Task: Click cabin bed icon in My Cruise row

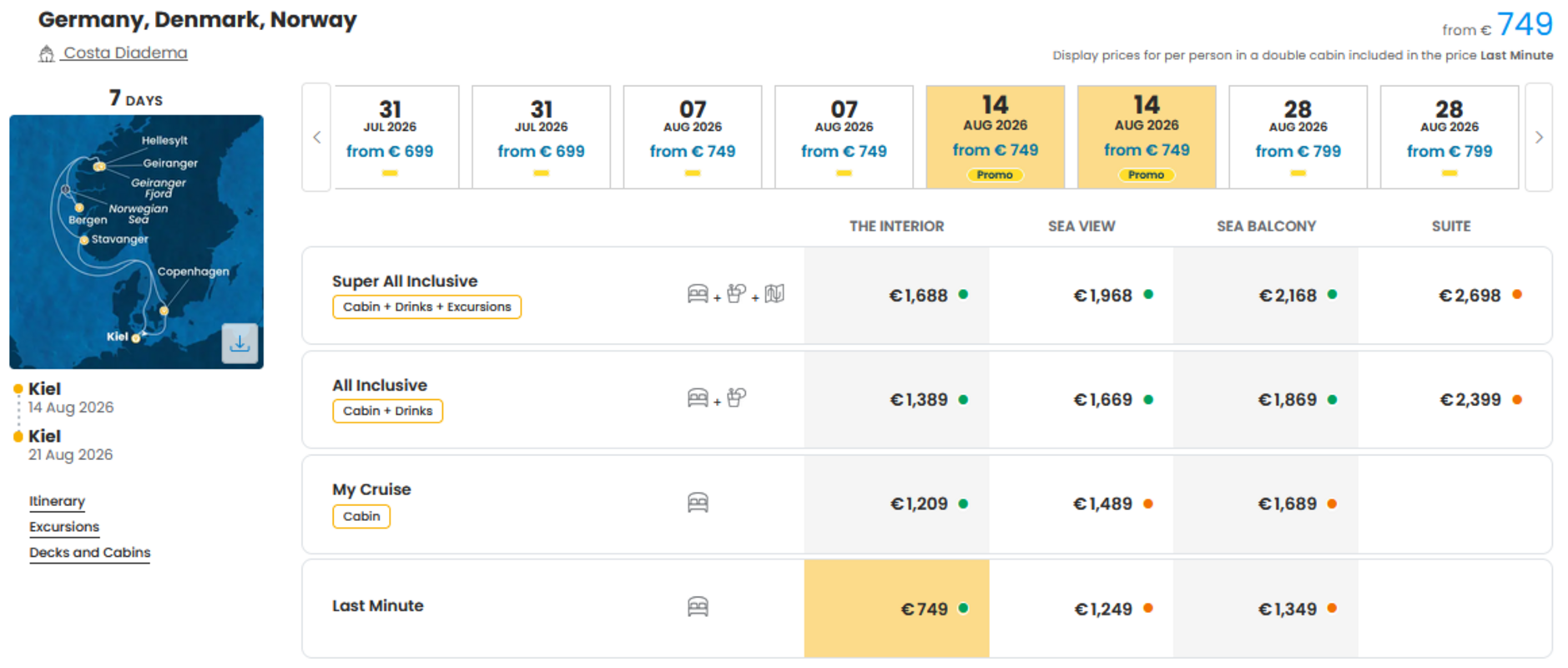Action: [x=698, y=503]
